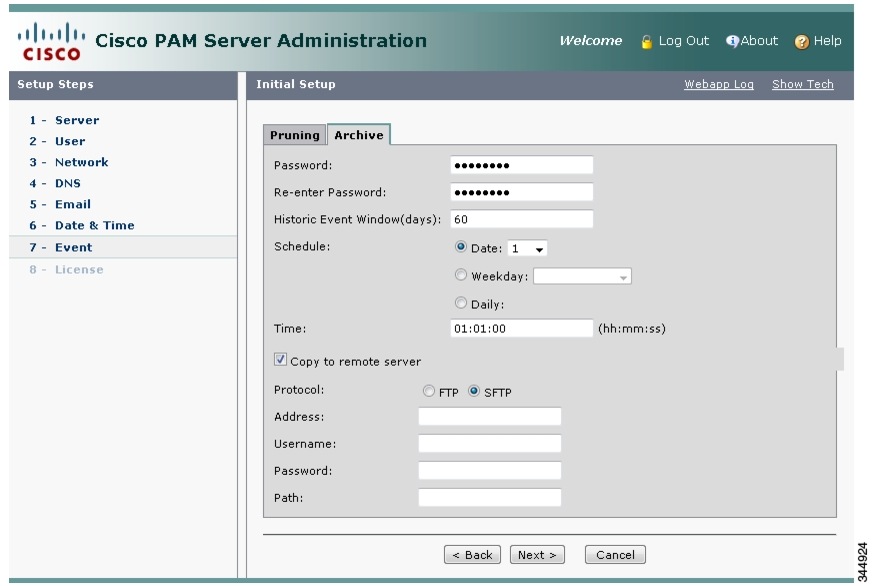Click the (hh:mm:ss) format hint

coord(632,329)
